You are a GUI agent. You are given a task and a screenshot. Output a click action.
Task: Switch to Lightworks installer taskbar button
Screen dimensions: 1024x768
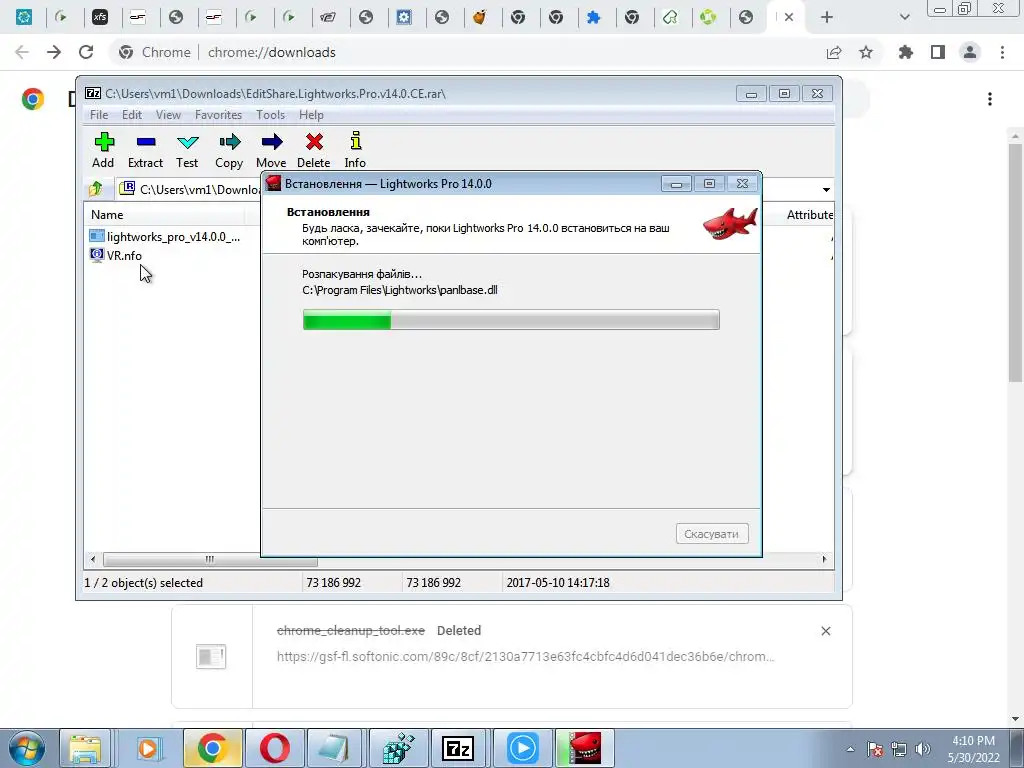(584, 748)
